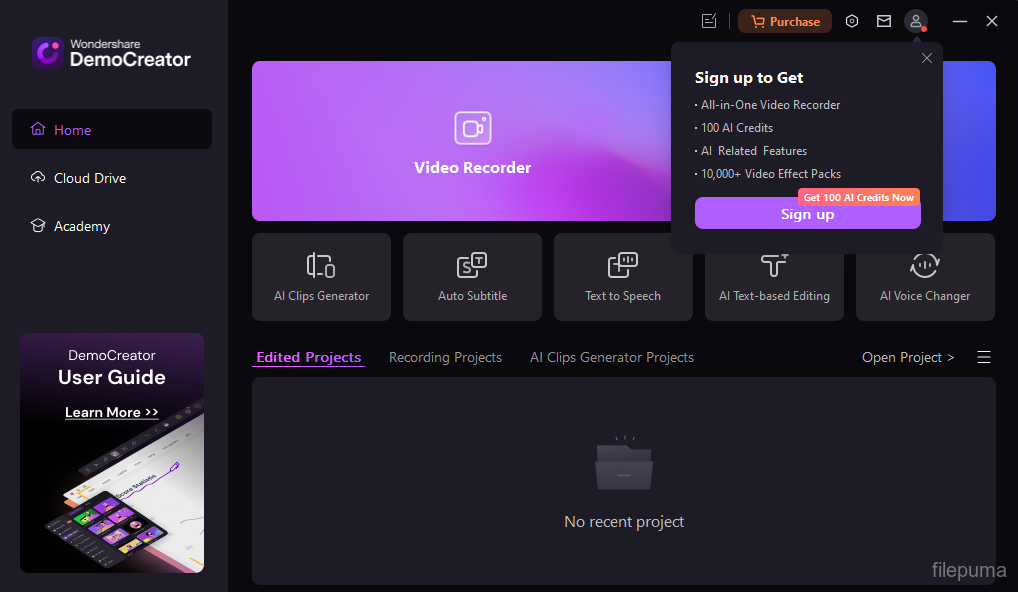The image size is (1018, 592).
Task: Click the 'Sign up to Get' heading
Action: click(749, 78)
